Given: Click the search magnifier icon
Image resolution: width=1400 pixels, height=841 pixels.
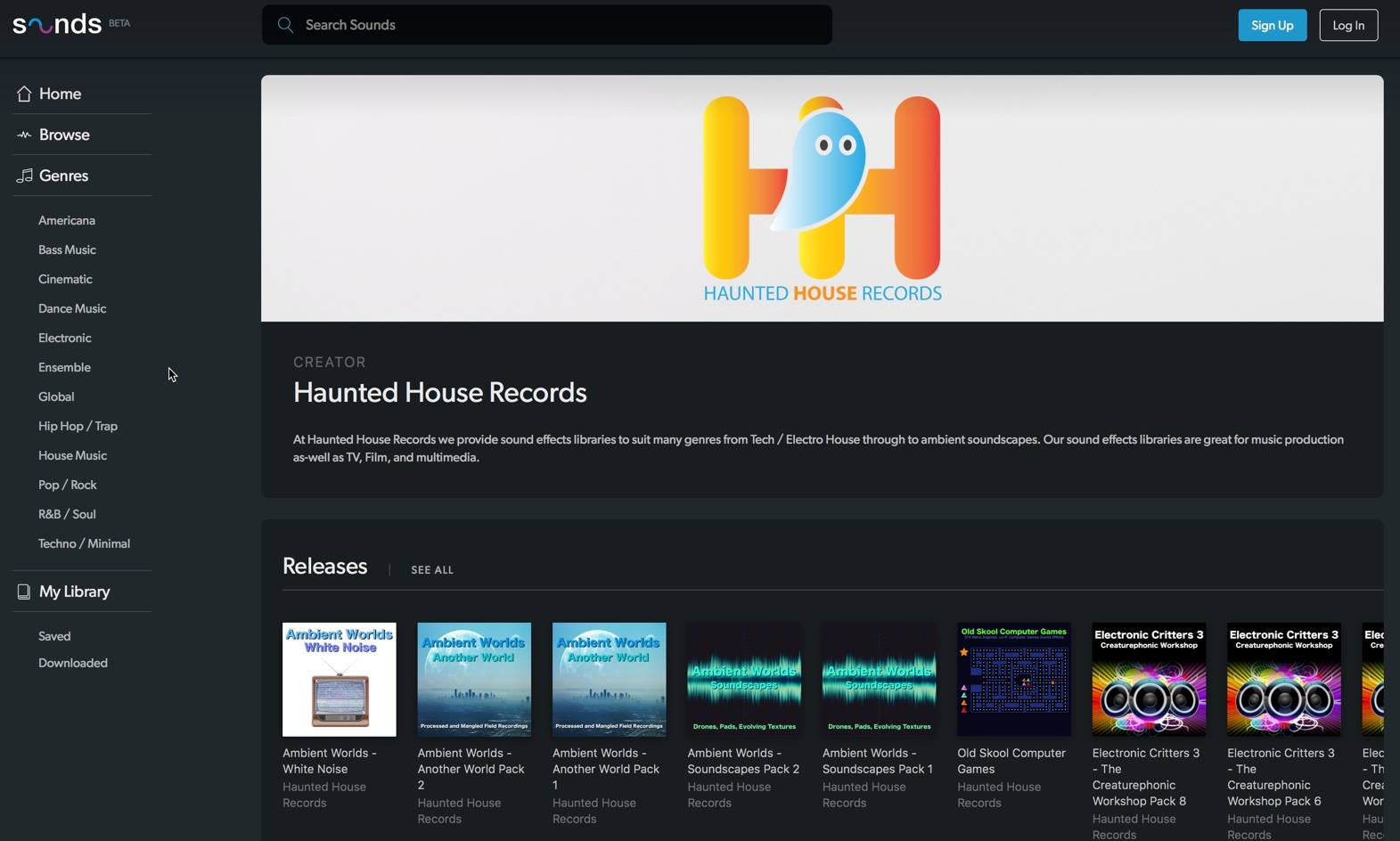Looking at the screenshot, I should [285, 25].
